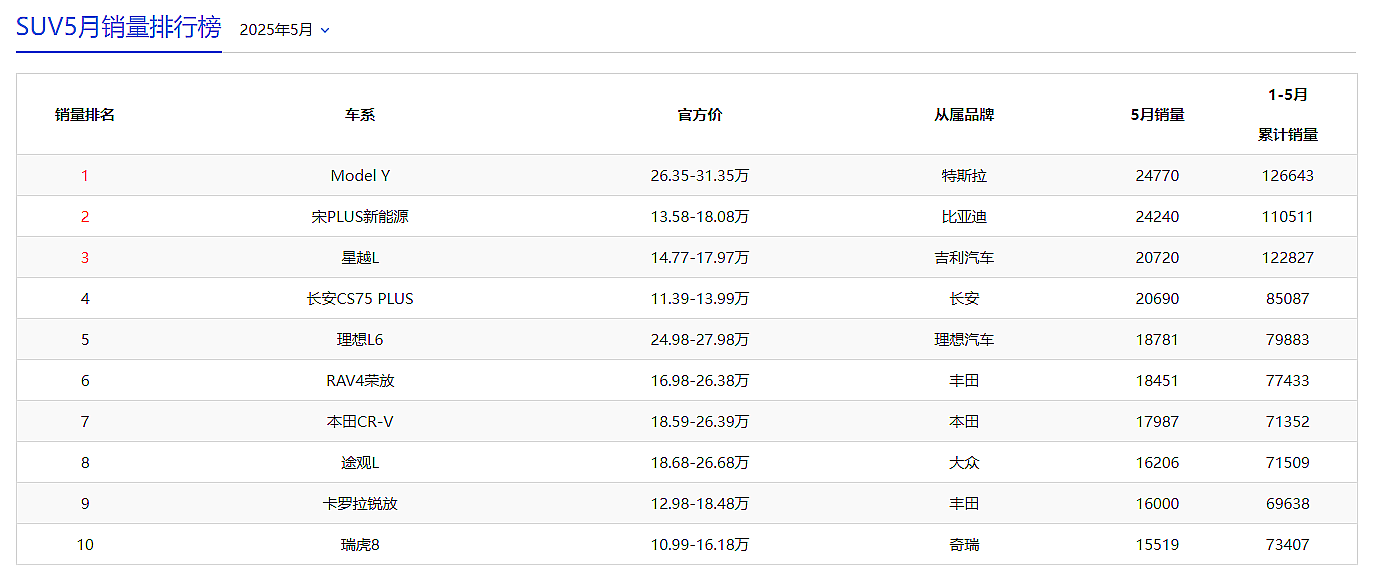The height and width of the screenshot is (585, 1378).
Task: Click price 16.98-26.38万 for RAV4荣放
Action: 699,381
